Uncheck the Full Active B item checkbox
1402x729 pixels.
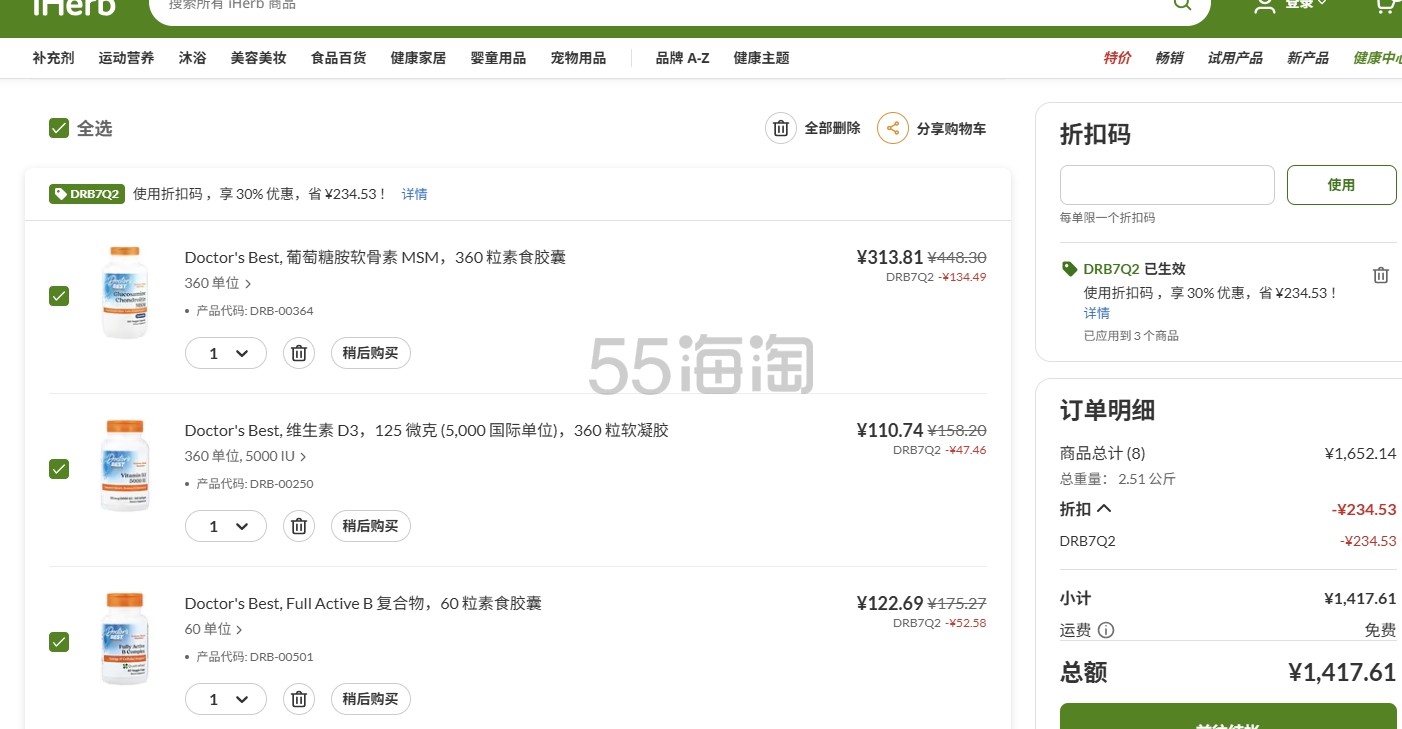(59, 642)
